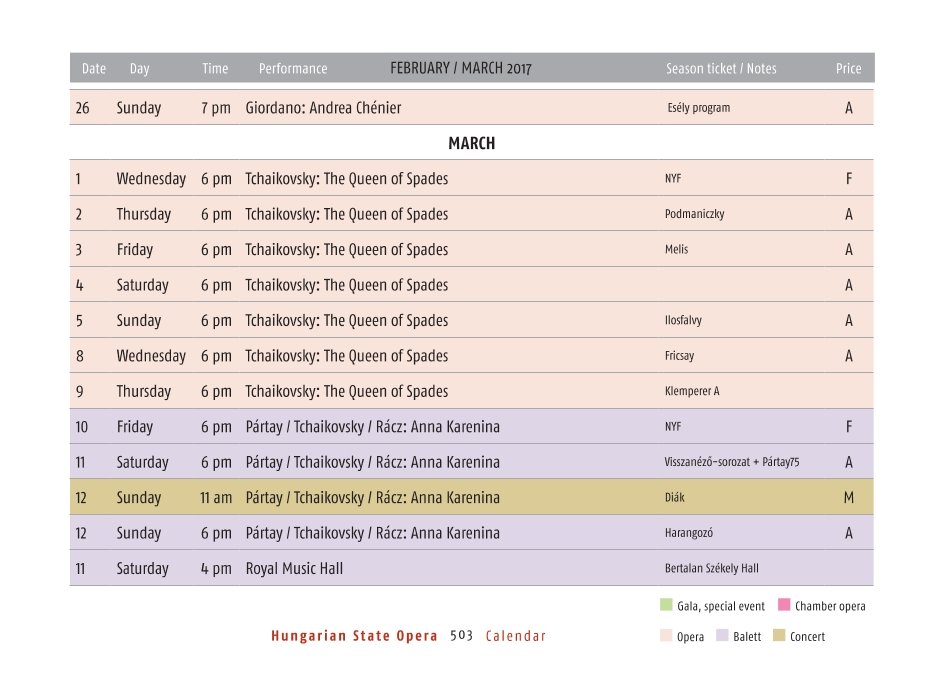Viewport: 944px width, 679px height.
Task: Select the Esély program note
Action: [x=698, y=108]
